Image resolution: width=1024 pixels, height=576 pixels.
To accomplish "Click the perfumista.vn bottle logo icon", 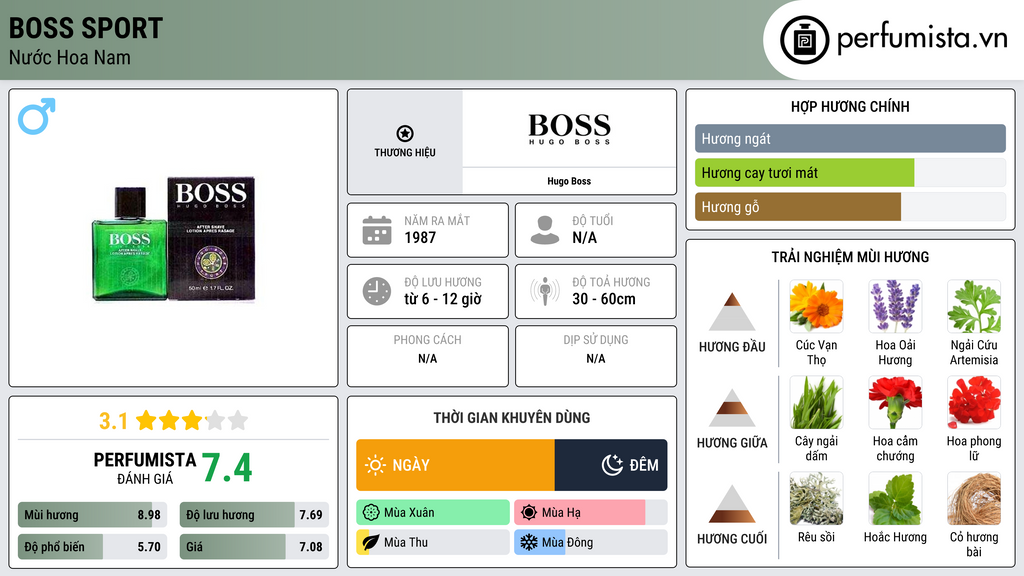I will [x=802, y=40].
